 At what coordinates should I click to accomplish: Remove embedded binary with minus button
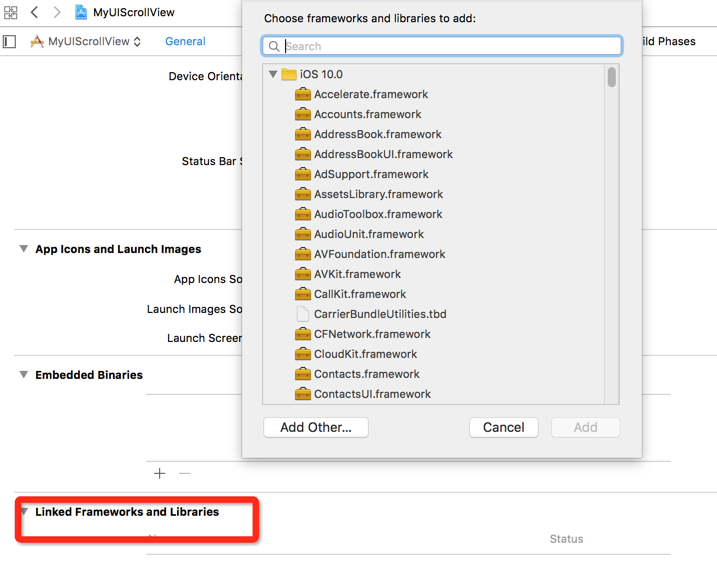click(185, 474)
